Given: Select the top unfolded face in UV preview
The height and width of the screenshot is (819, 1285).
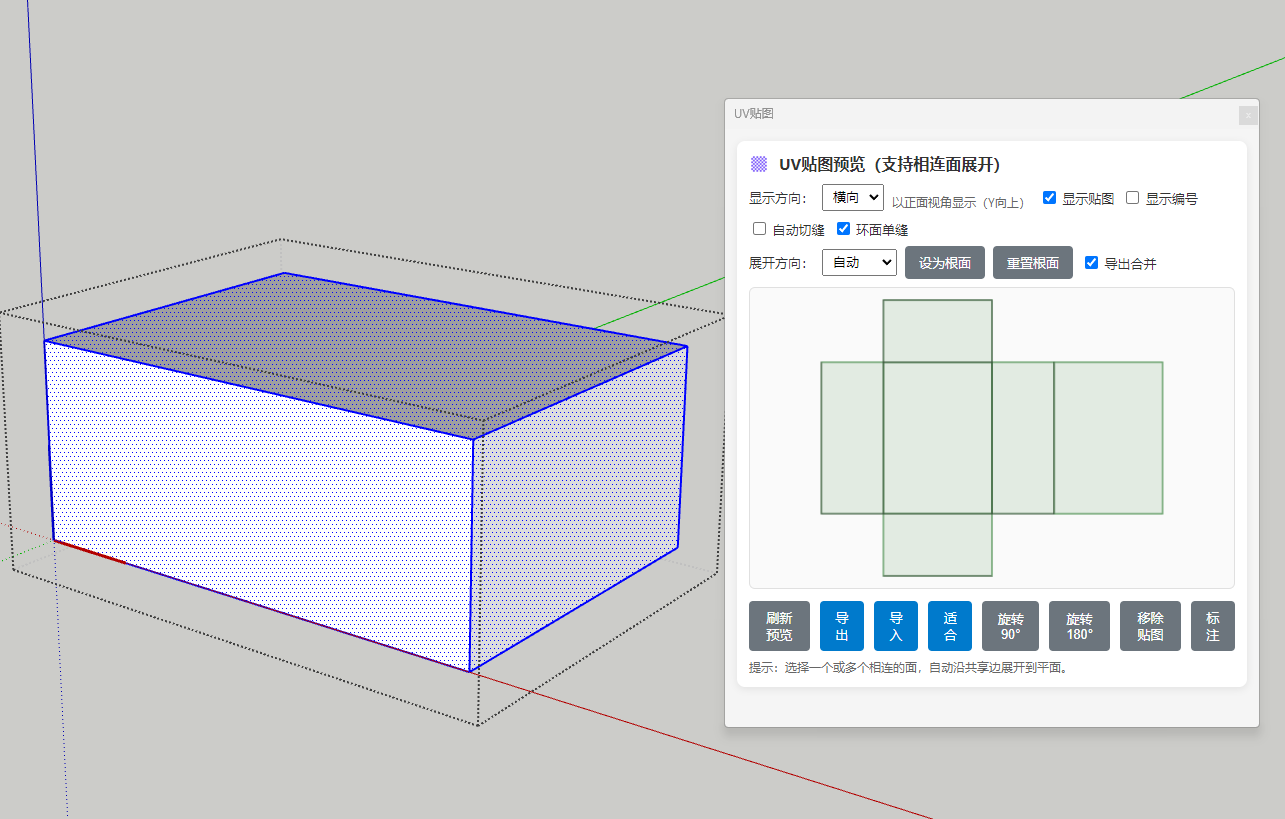Looking at the screenshot, I should 937,330.
